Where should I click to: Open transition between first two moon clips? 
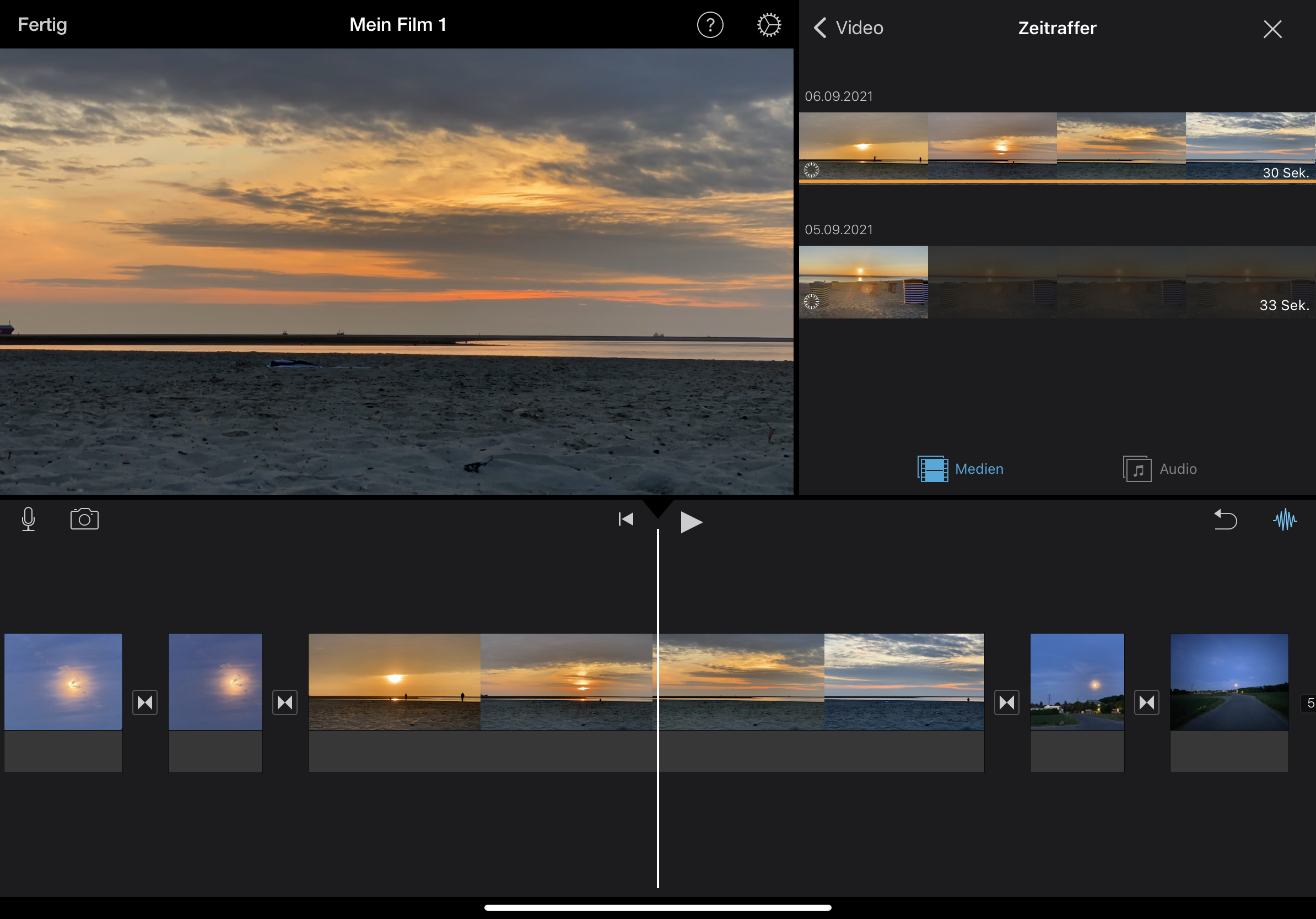(145, 702)
